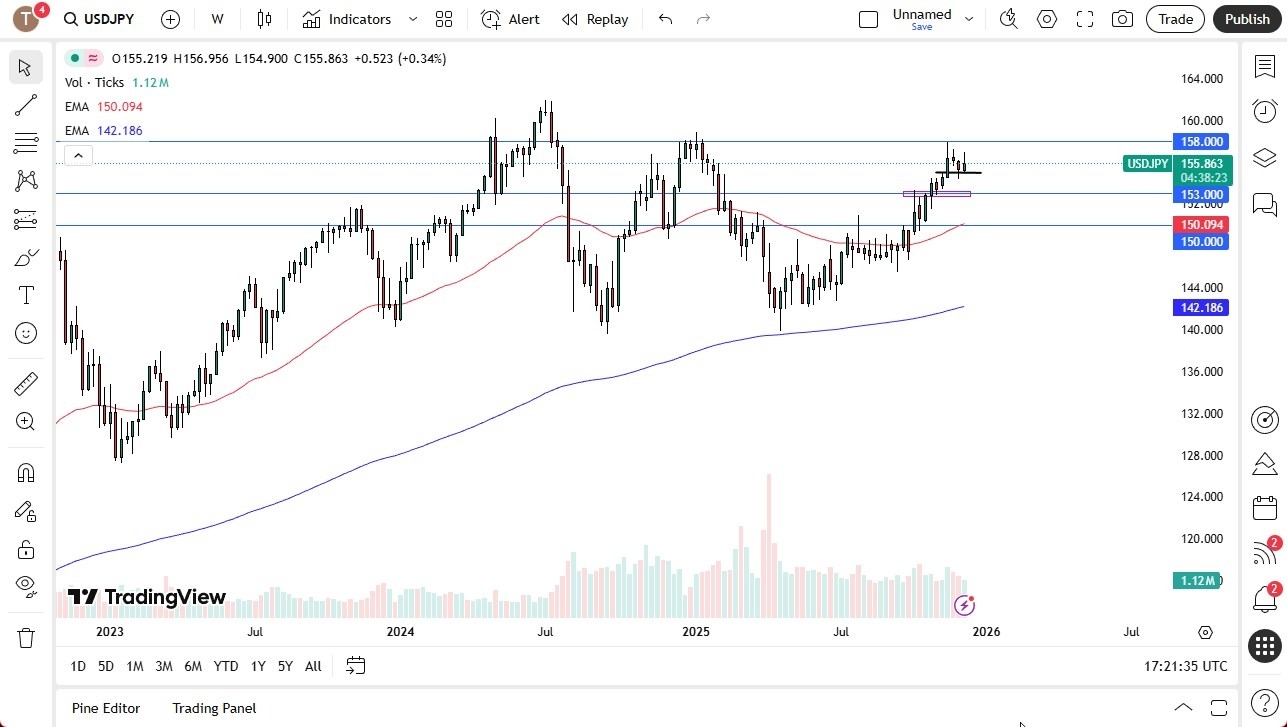Screen dimensions: 1287x727
Task: Select the Trend Line drawing tool
Action: click(x=25, y=105)
